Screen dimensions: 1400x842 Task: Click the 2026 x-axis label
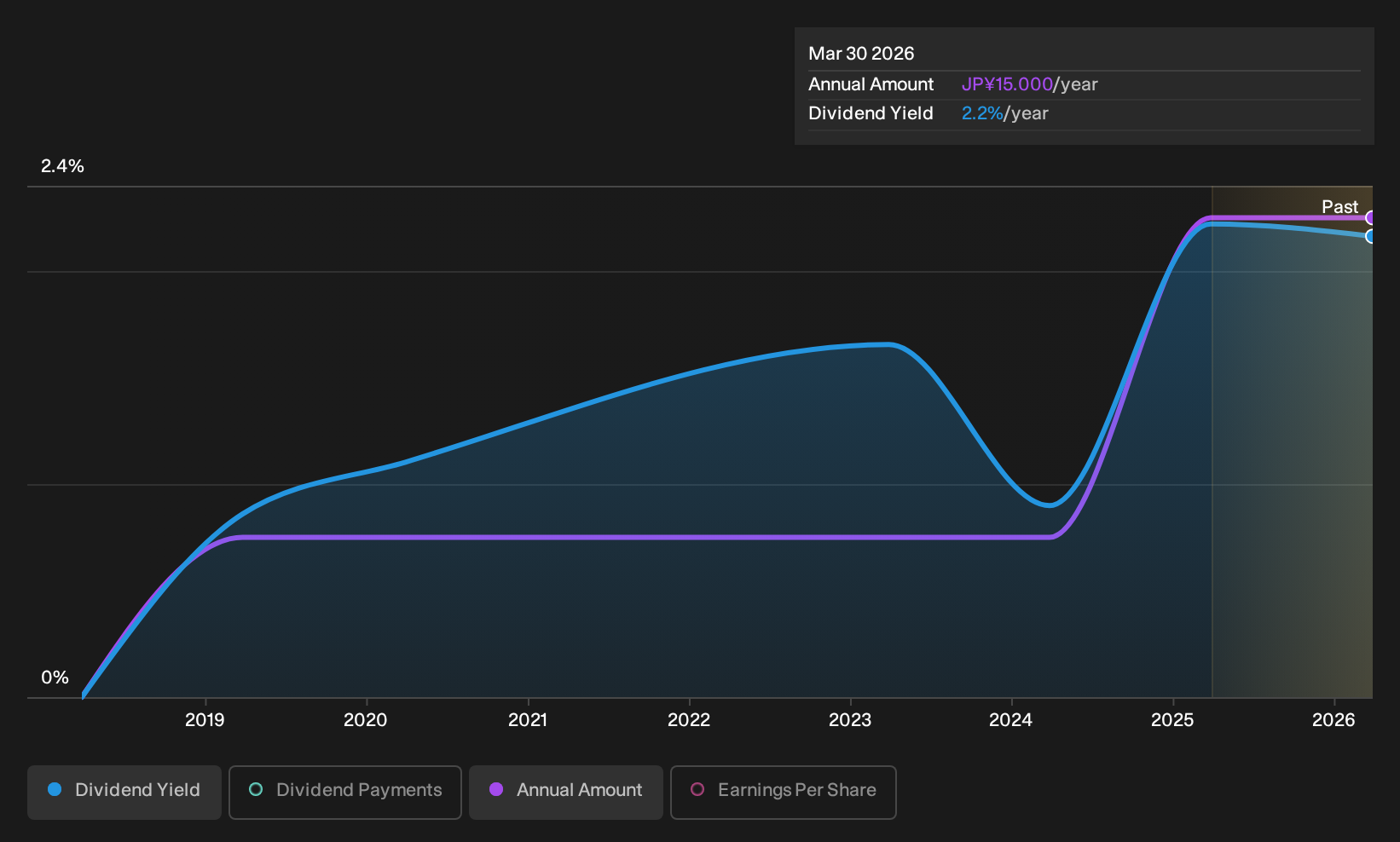1333,720
